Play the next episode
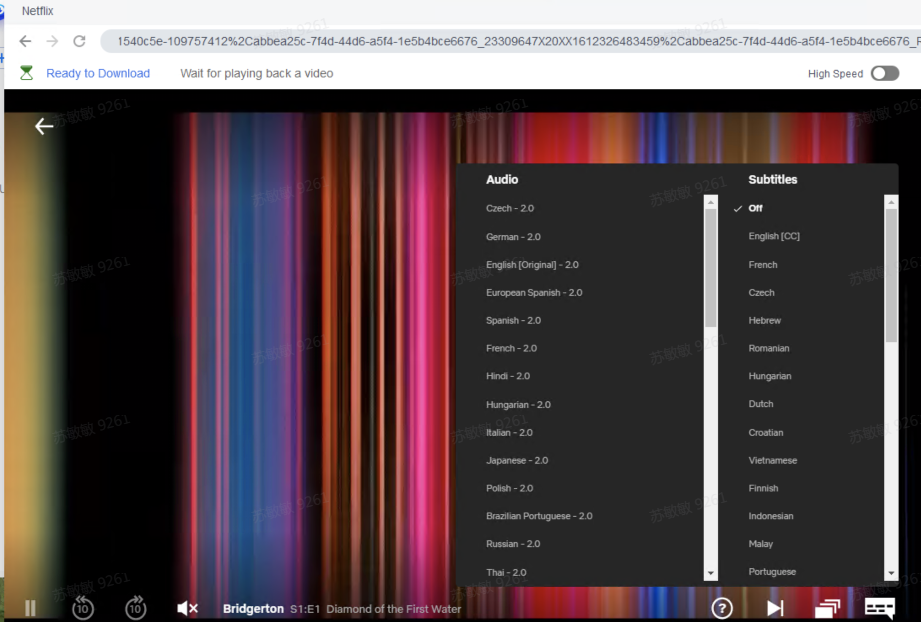This screenshot has height=622, width=921. pos(775,608)
